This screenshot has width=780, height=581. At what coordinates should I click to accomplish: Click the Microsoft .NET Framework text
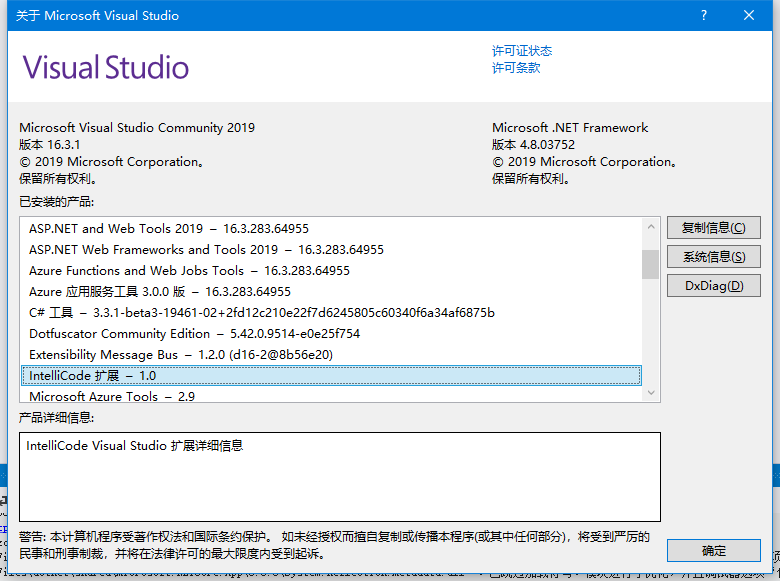click(570, 128)
